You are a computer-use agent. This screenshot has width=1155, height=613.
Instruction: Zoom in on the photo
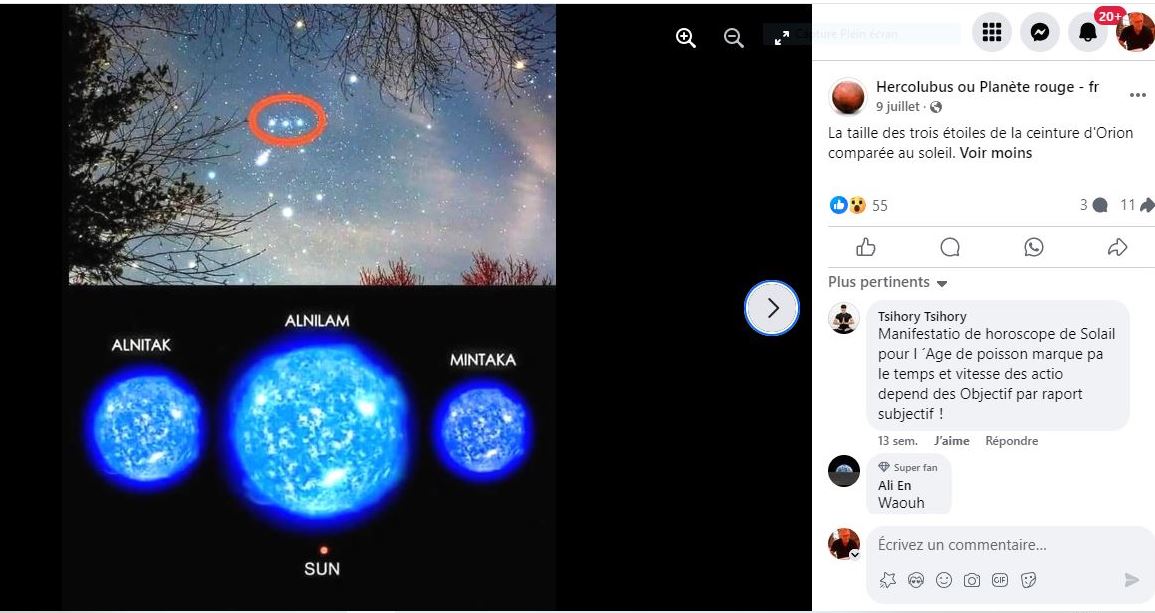pos(686,38)
